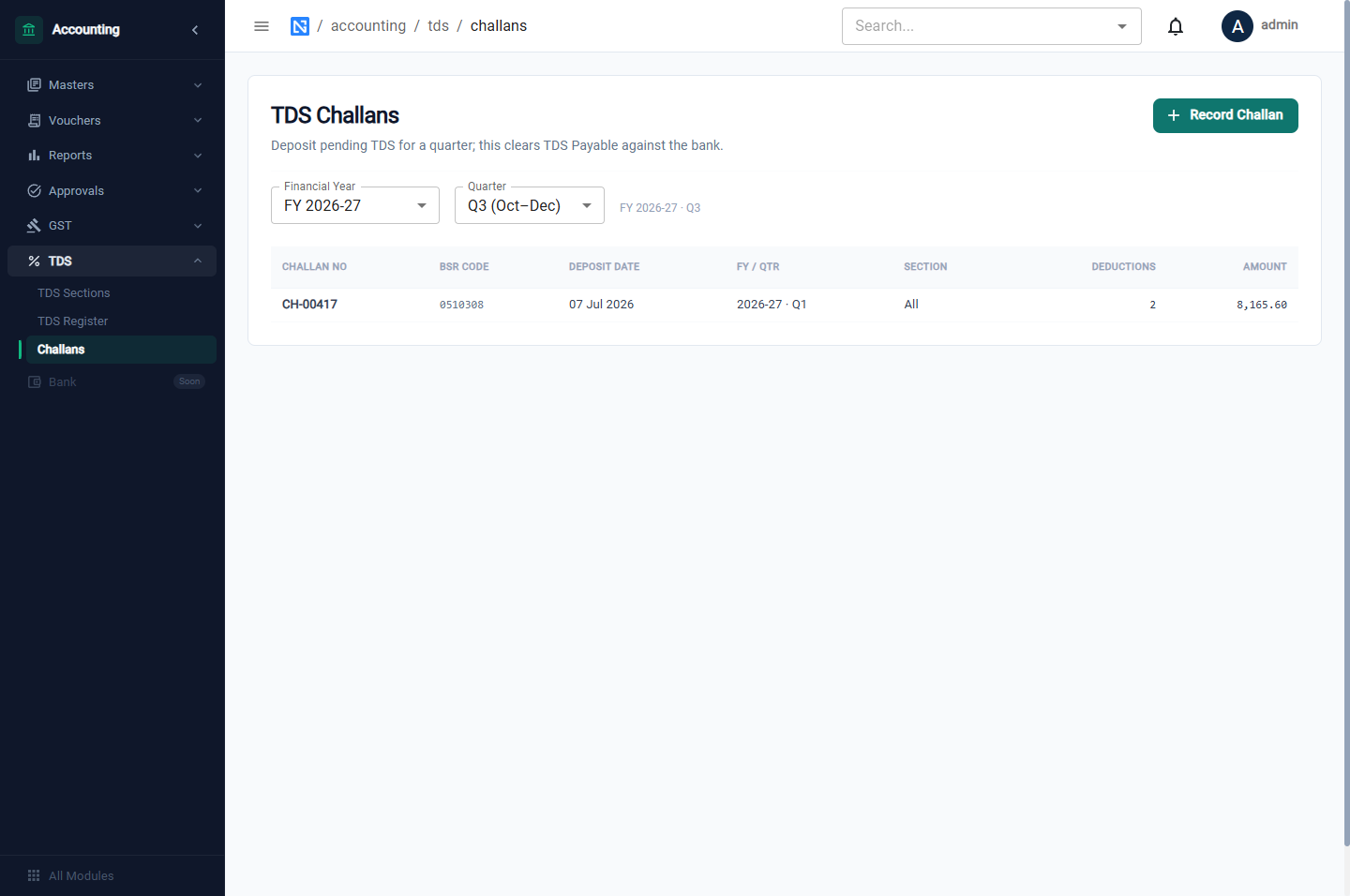This screenshot has width=1350, height=896.
Task: Click the Approvals checkmark icon
Action: point(34,191)
